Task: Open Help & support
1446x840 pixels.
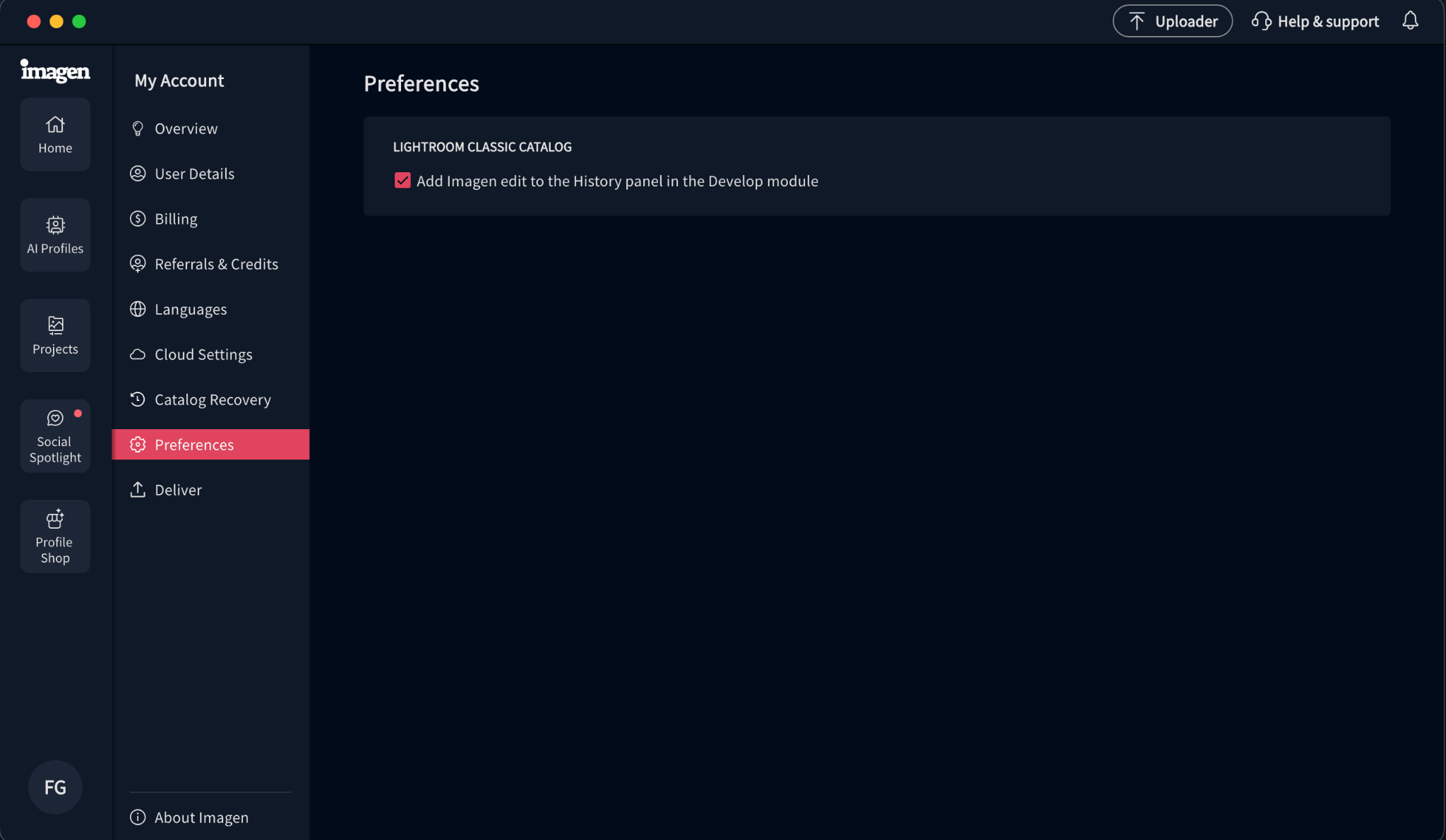Action: (x=1315, y=21)
